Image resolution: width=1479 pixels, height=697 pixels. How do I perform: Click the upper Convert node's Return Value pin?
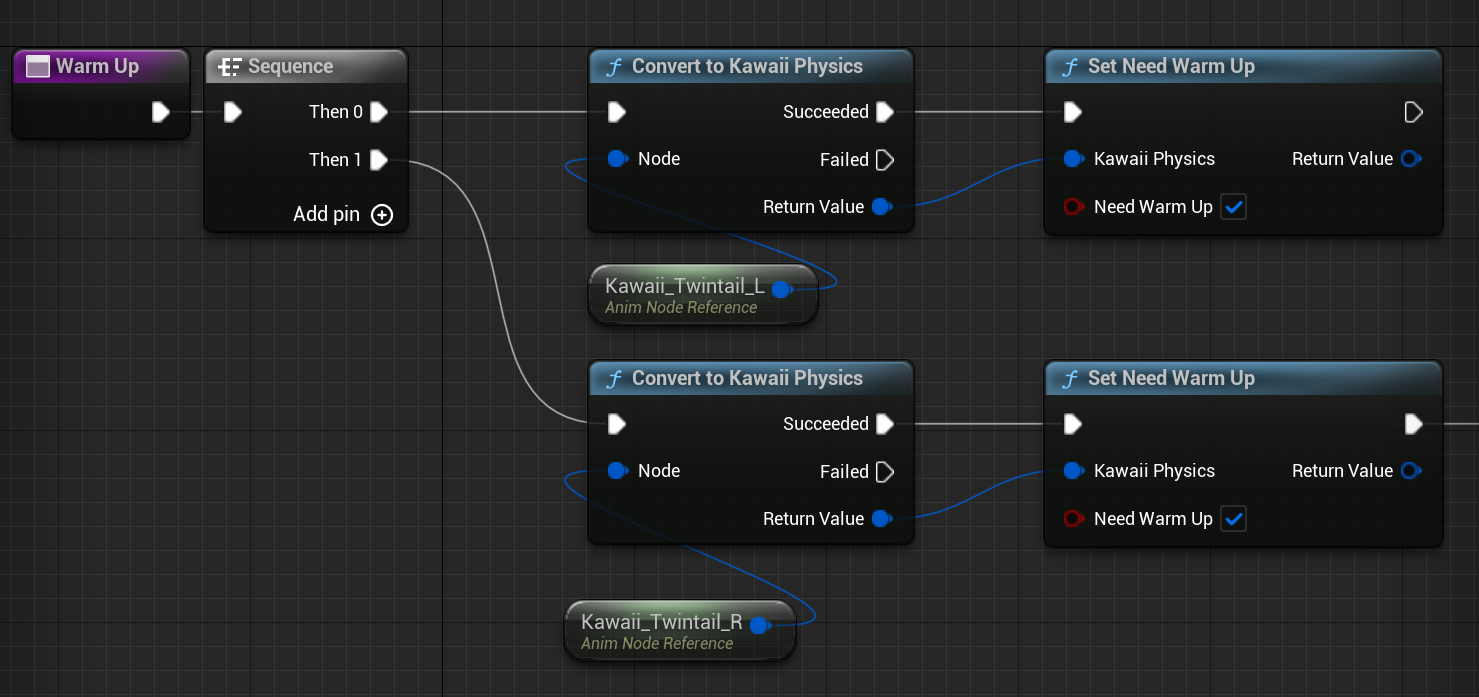point(881,207)
